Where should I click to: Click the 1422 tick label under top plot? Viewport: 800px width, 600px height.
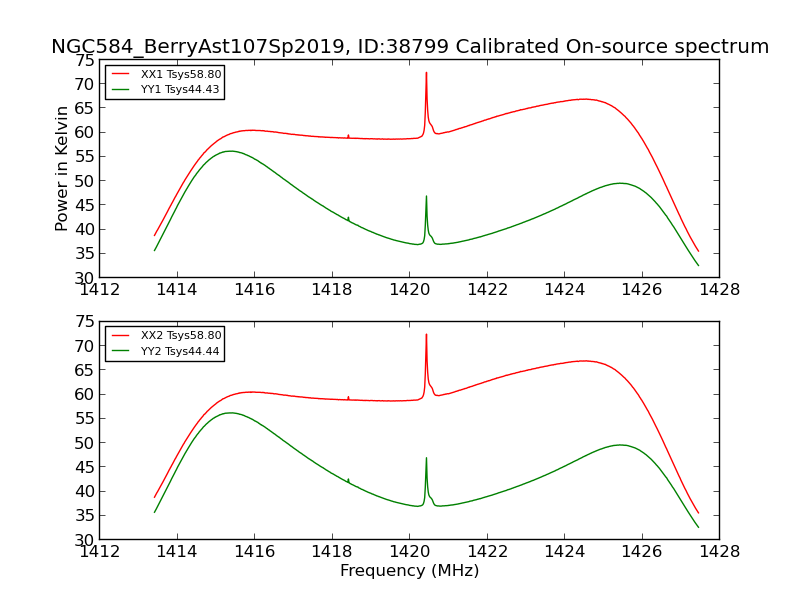coord(487,290)
